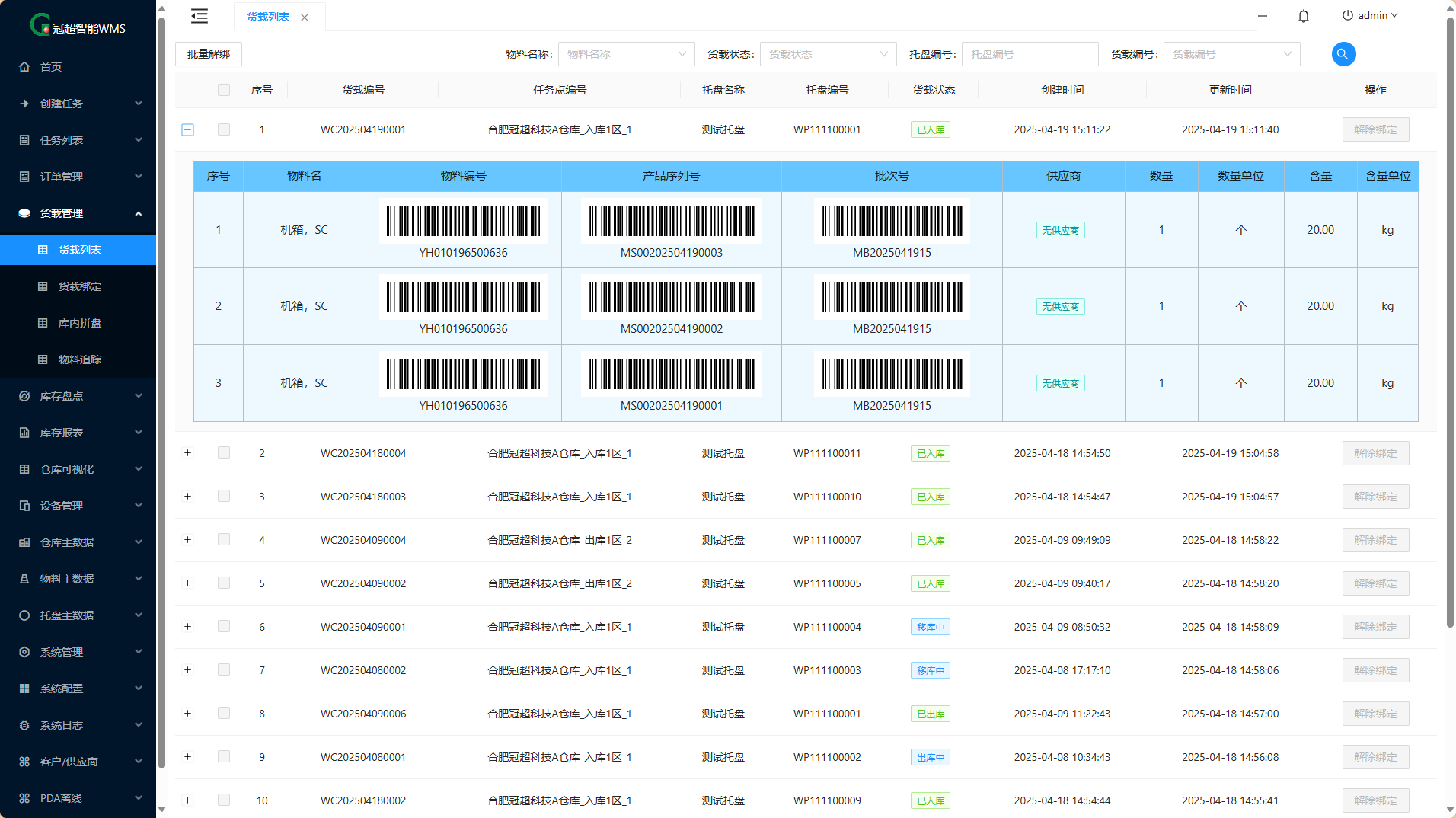
Task: Click the icon beside 货载管理
Action: [24, 213]
